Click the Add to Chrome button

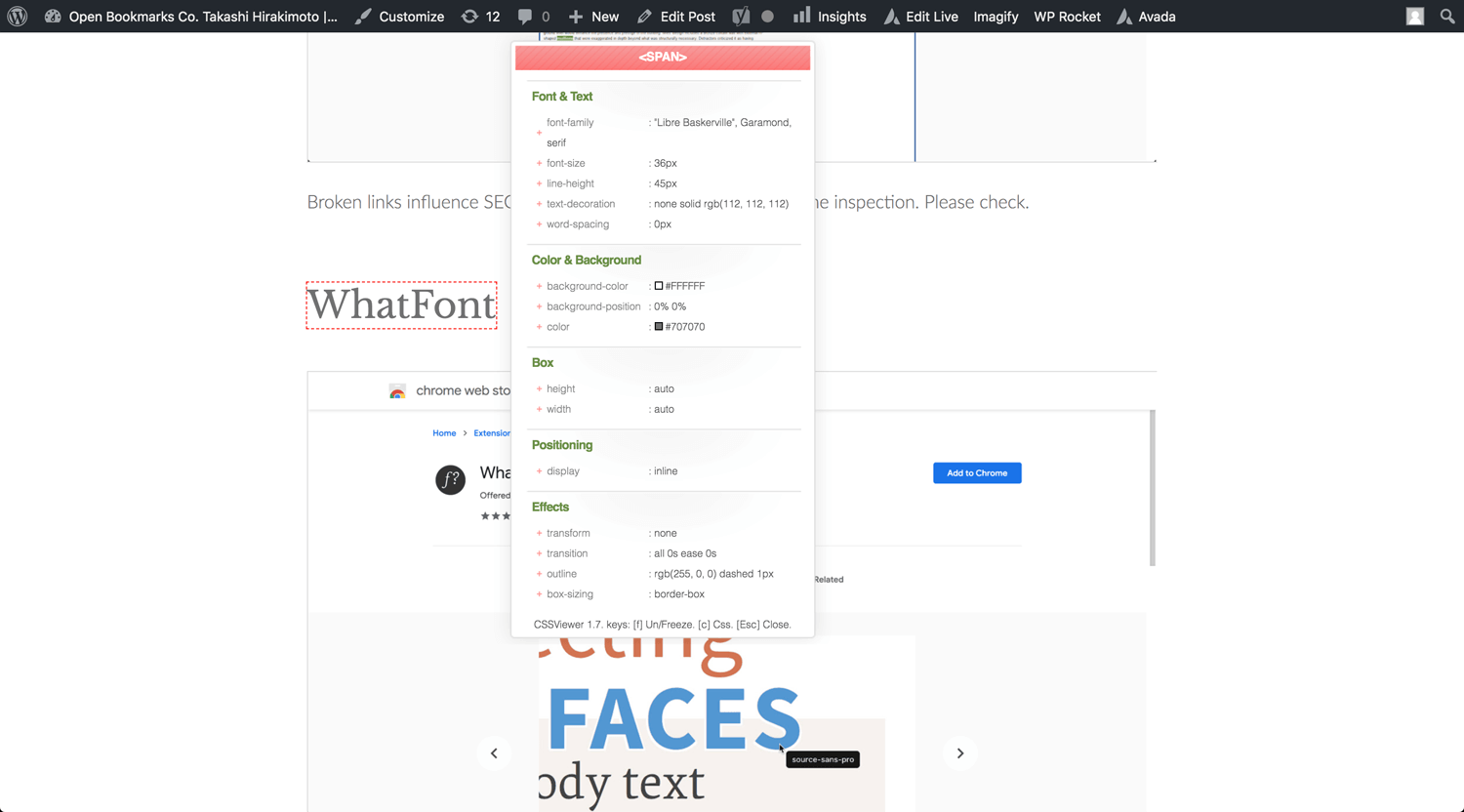tap(977, 473)
